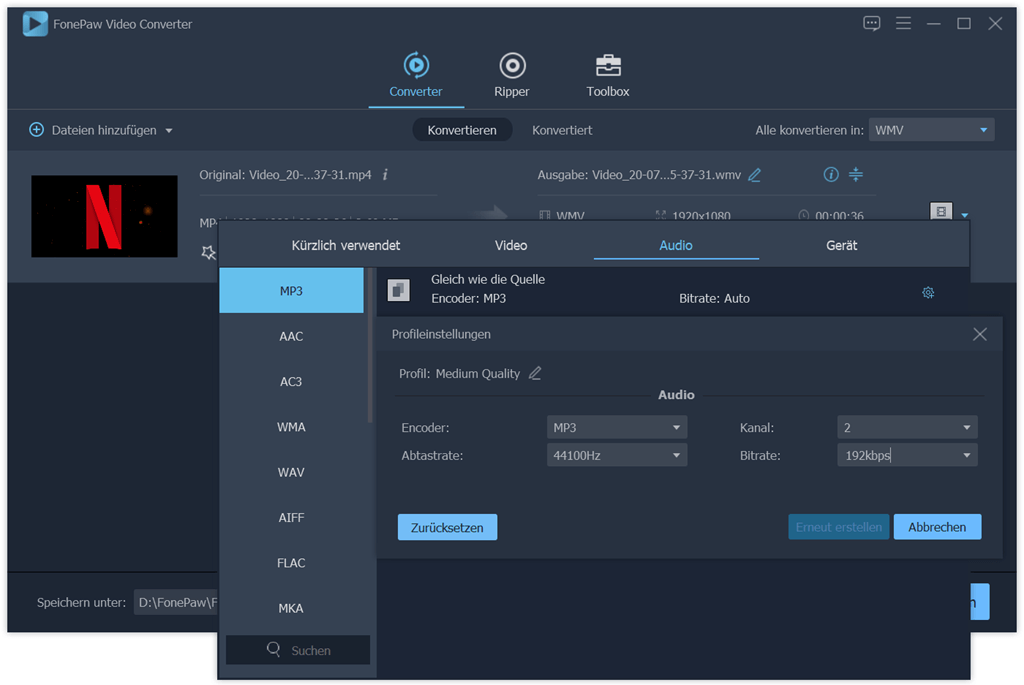Click the Speichern unter path field
Viewport: 1024px width, 685px height.
tap(176, 602)
